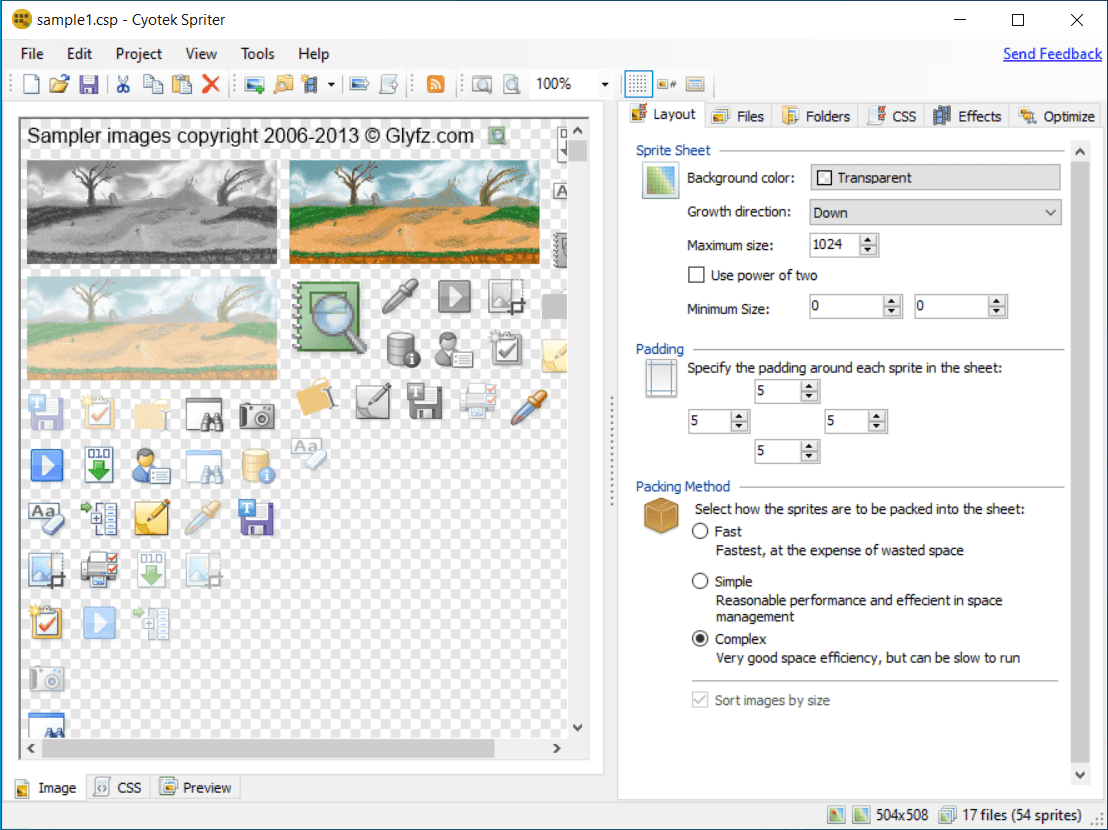
Task: Add image files with the green-plus picture icon
Action: (x=254, y=84)
